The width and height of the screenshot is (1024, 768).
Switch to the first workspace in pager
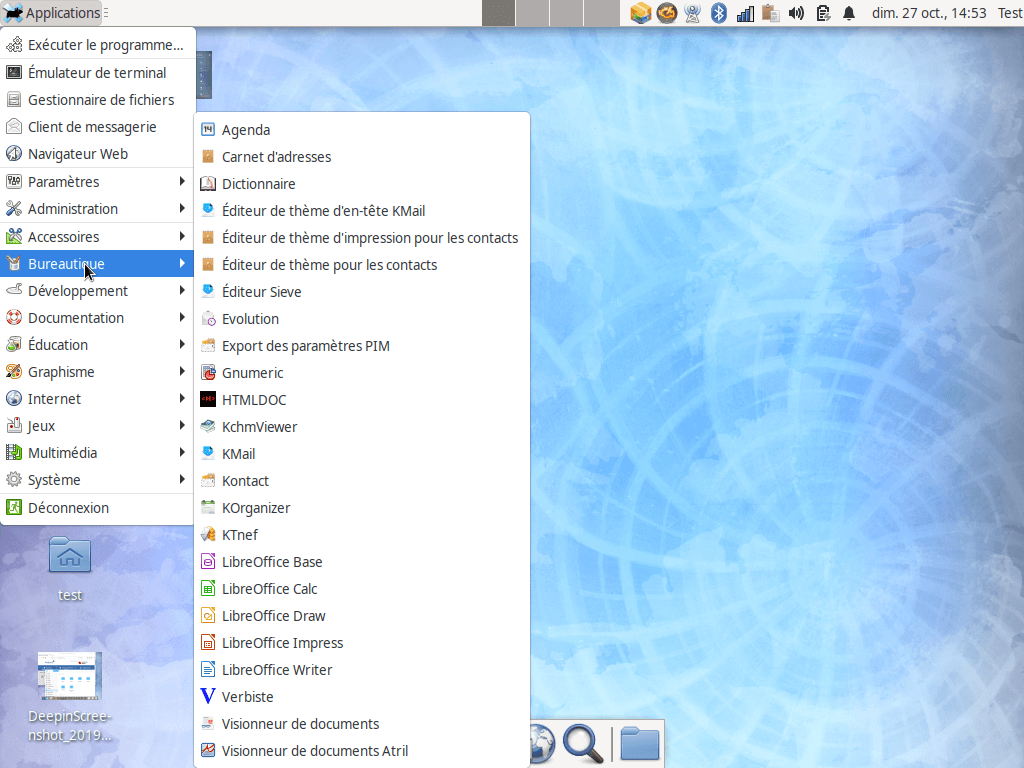[499, 13]
